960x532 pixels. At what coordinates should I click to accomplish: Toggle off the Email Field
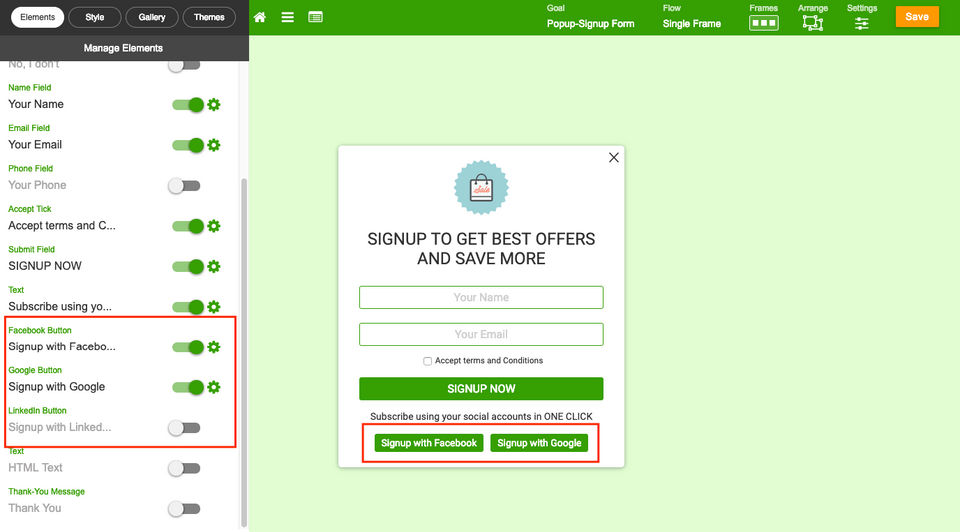coord(187,145)
